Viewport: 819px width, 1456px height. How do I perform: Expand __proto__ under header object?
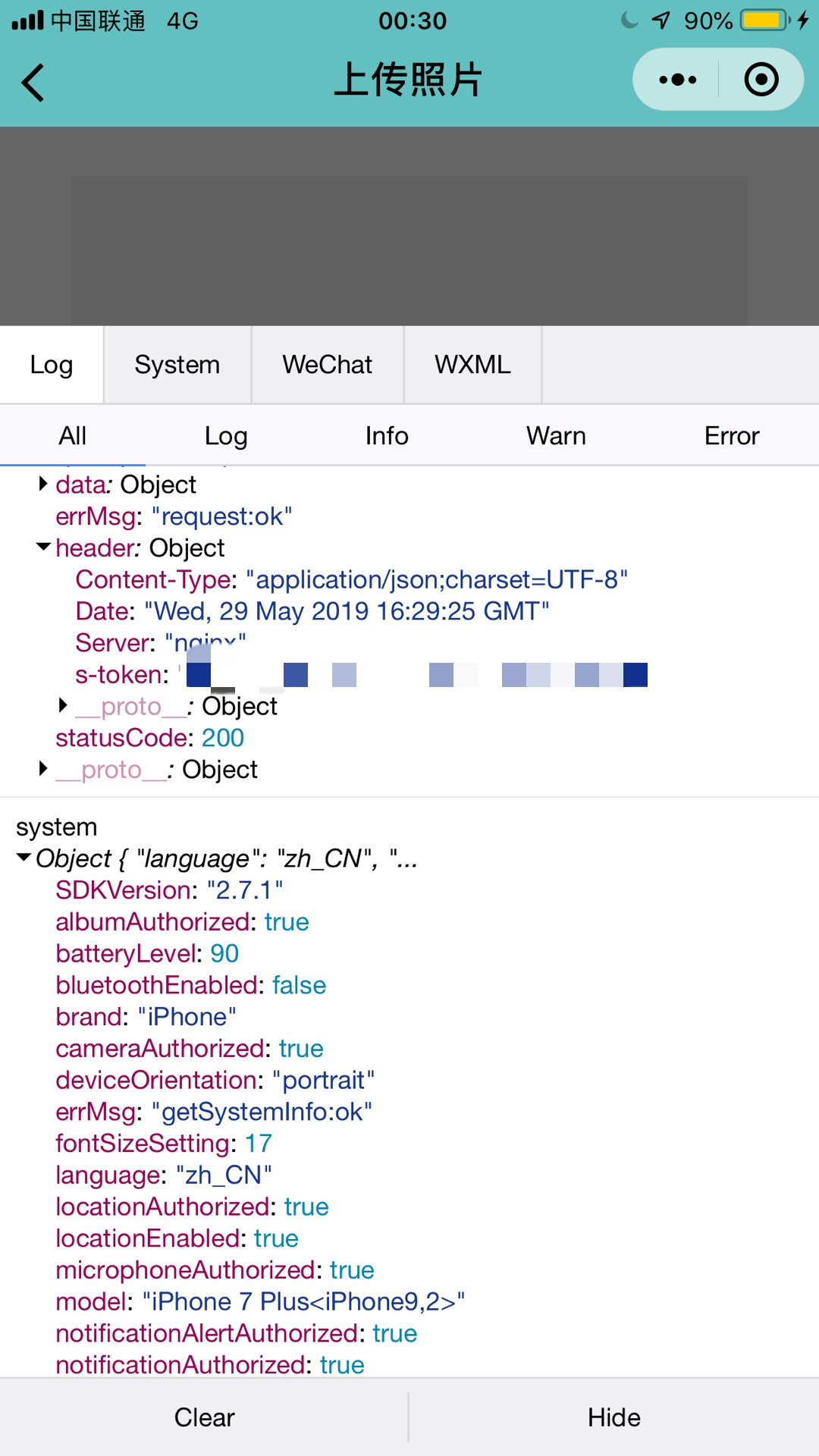coord(63,706)
